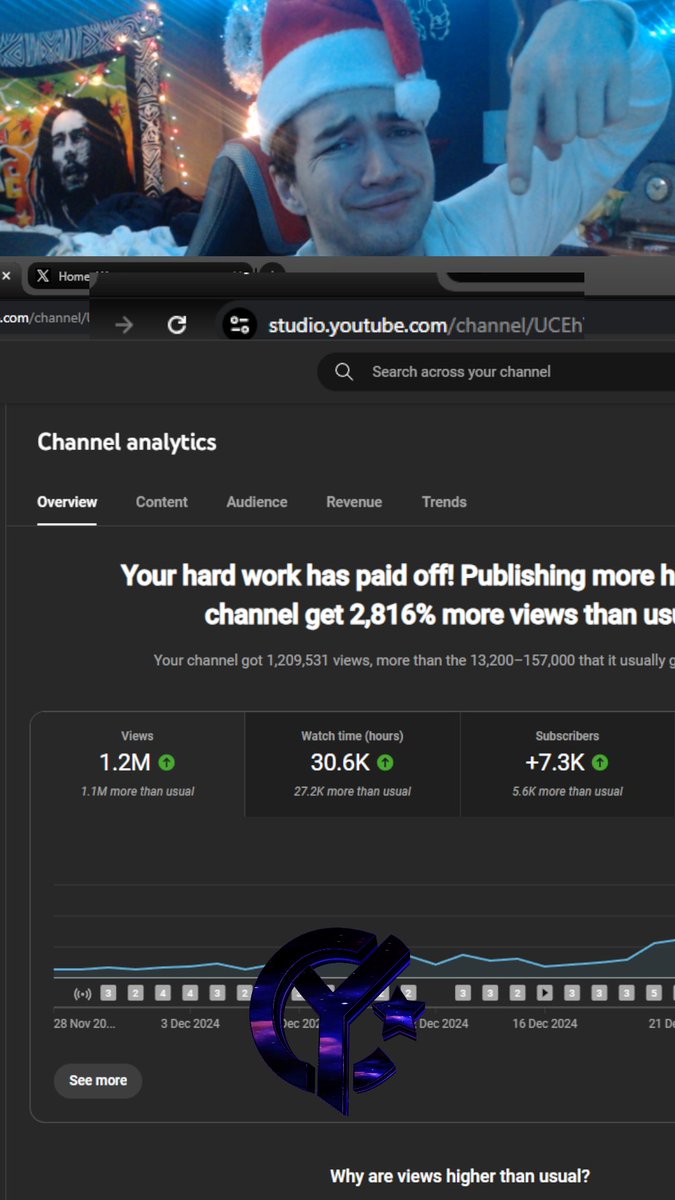Select the Watch time (hours) metric card
Image resolution: width=675 pixels, height=1200 pixels.
pos(352,764)
